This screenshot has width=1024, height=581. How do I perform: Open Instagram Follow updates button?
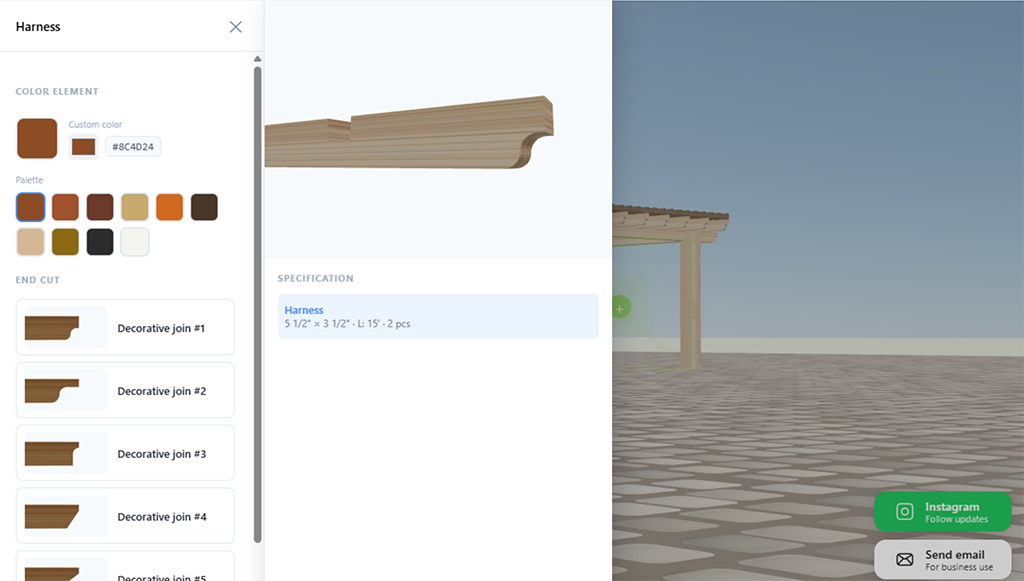coord(942,512)
